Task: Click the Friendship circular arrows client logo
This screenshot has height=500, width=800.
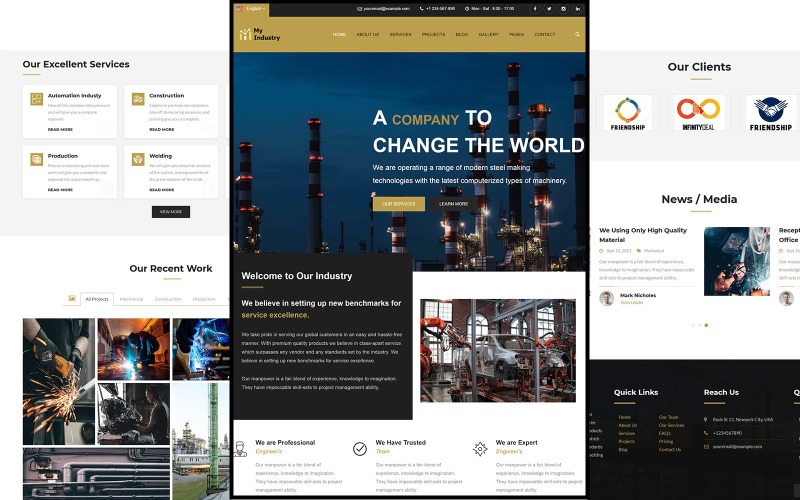Action: [628, 113]
